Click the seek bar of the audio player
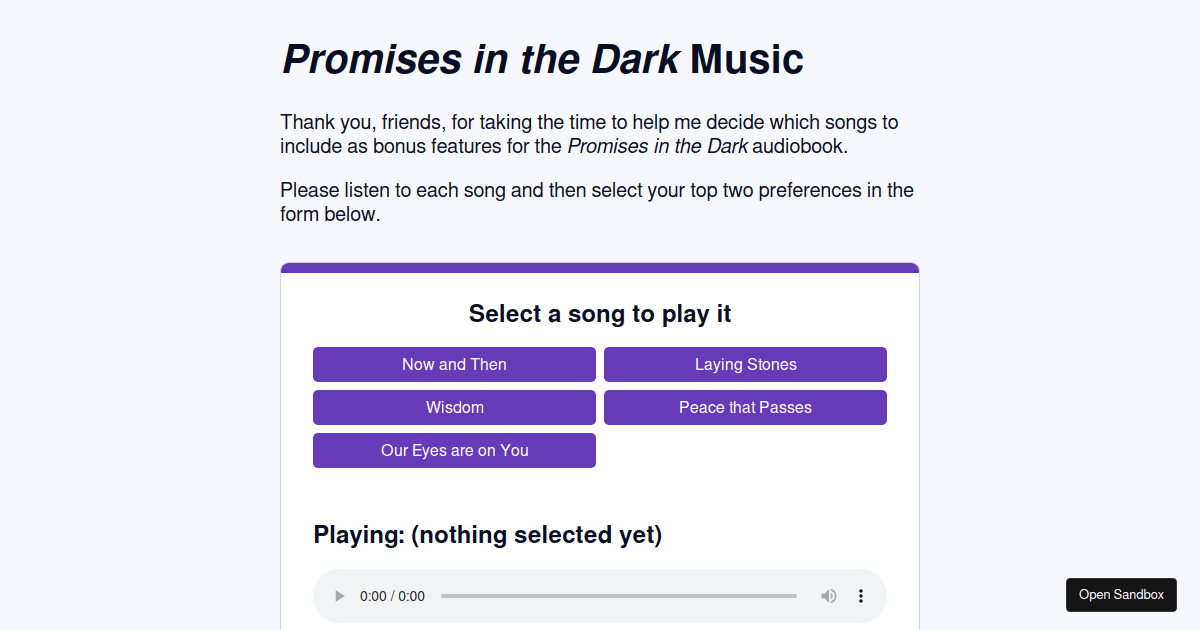 coord(620,595)
